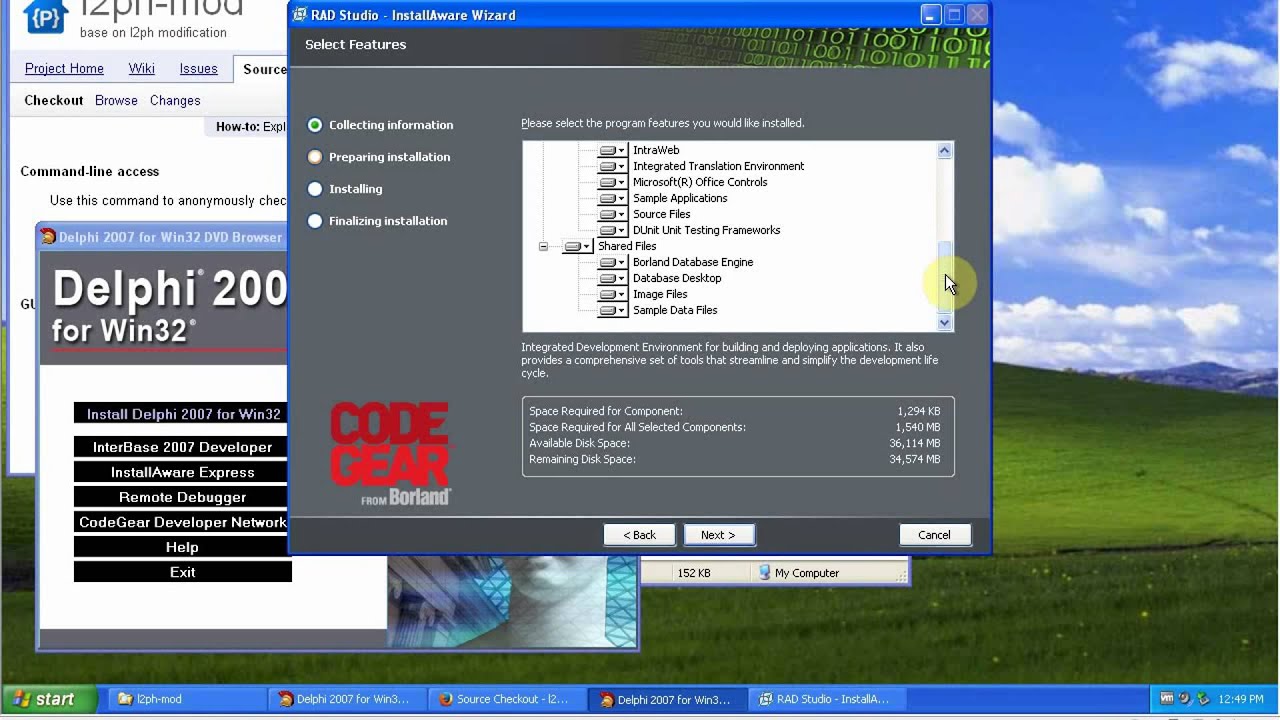Click feature list scrollbar up arrow
The height and width of the screenshot is (720, 1280).
944,150
